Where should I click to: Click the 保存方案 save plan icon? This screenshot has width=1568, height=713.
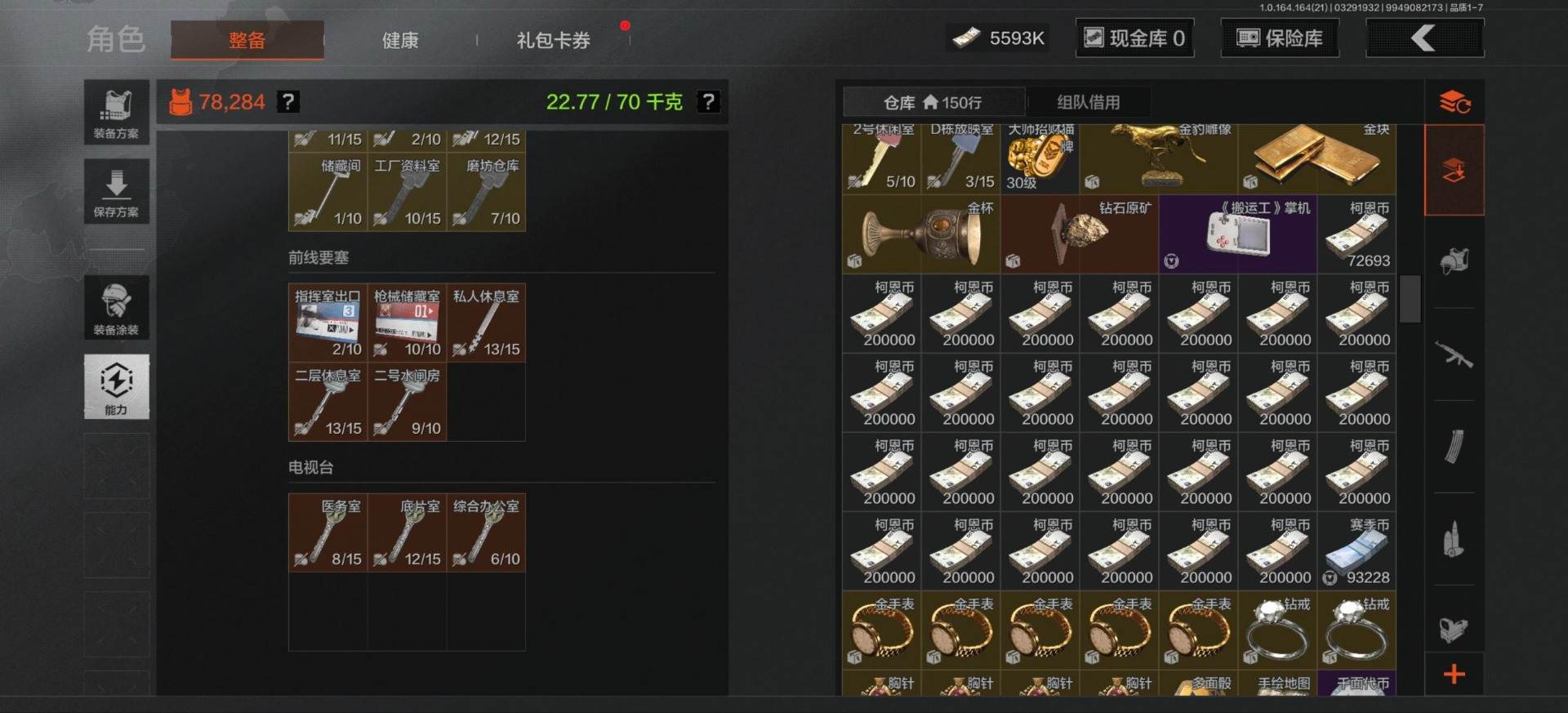point(116,191)
